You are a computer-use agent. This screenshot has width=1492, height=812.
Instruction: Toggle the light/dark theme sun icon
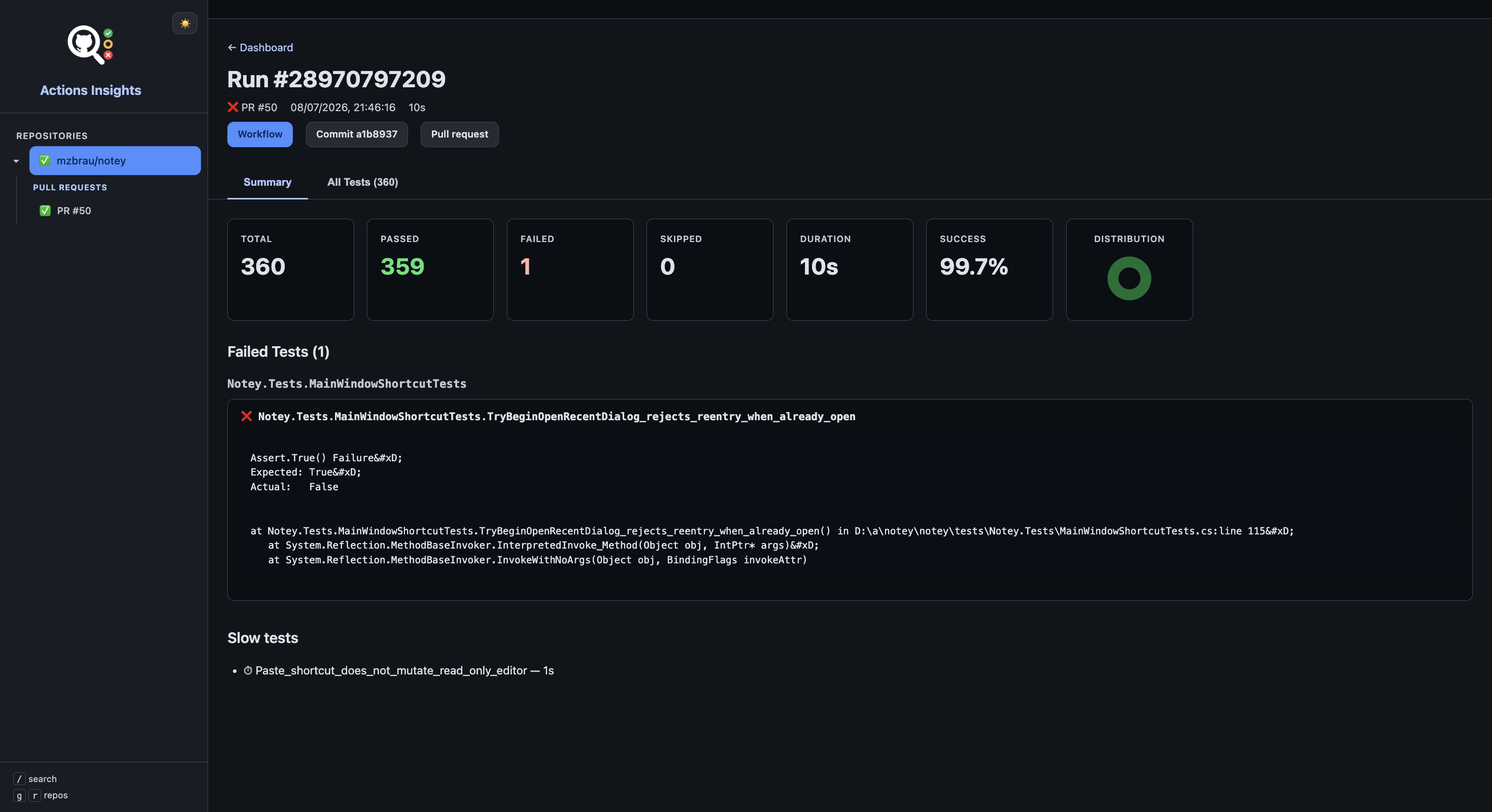point(185,23)
